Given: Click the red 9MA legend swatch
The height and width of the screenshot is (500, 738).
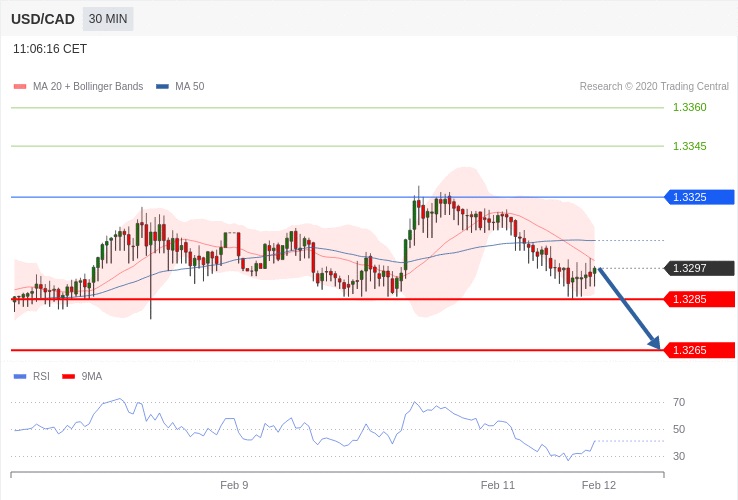Looking at the screenshot, I should point(68,376).
